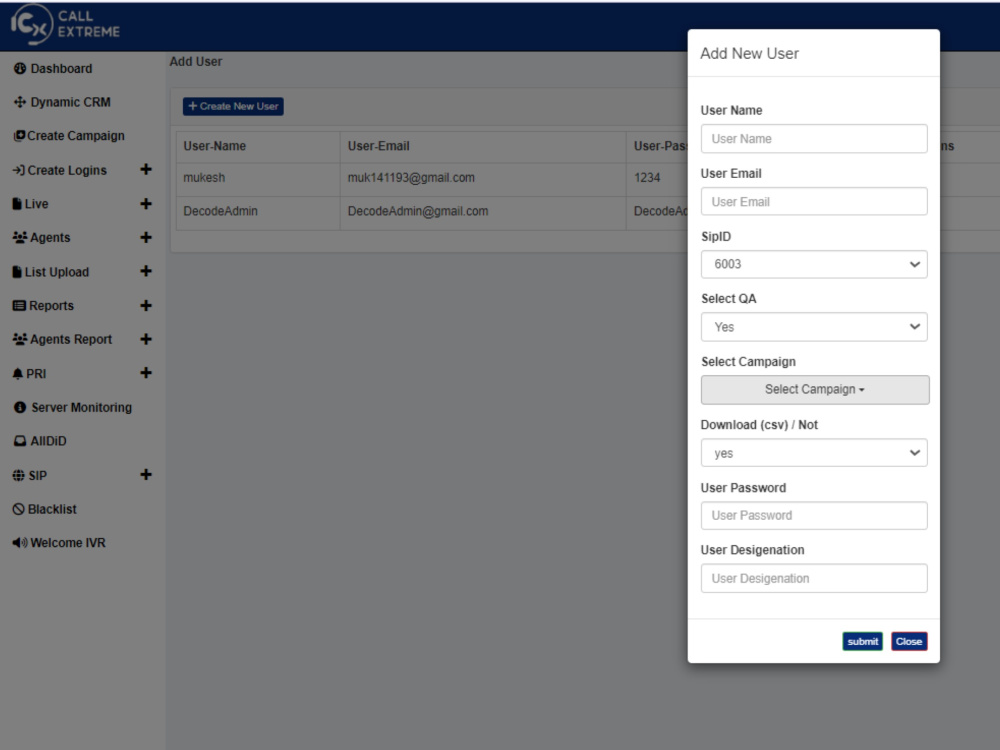Click the AllDiD inbox icon
The width and height of the screenshot is (1000, 750).
[x=20, y=441]
